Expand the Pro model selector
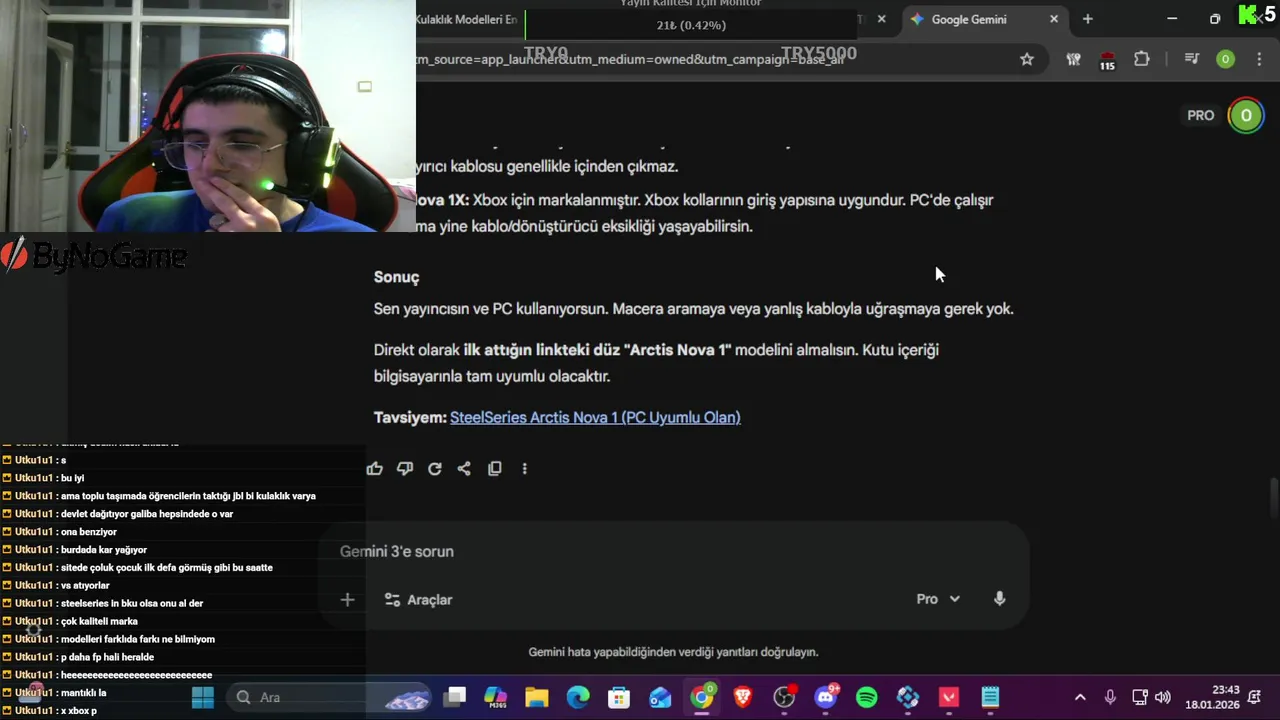The height and width of the screenshot is (720, 1280). click(938, 599)
